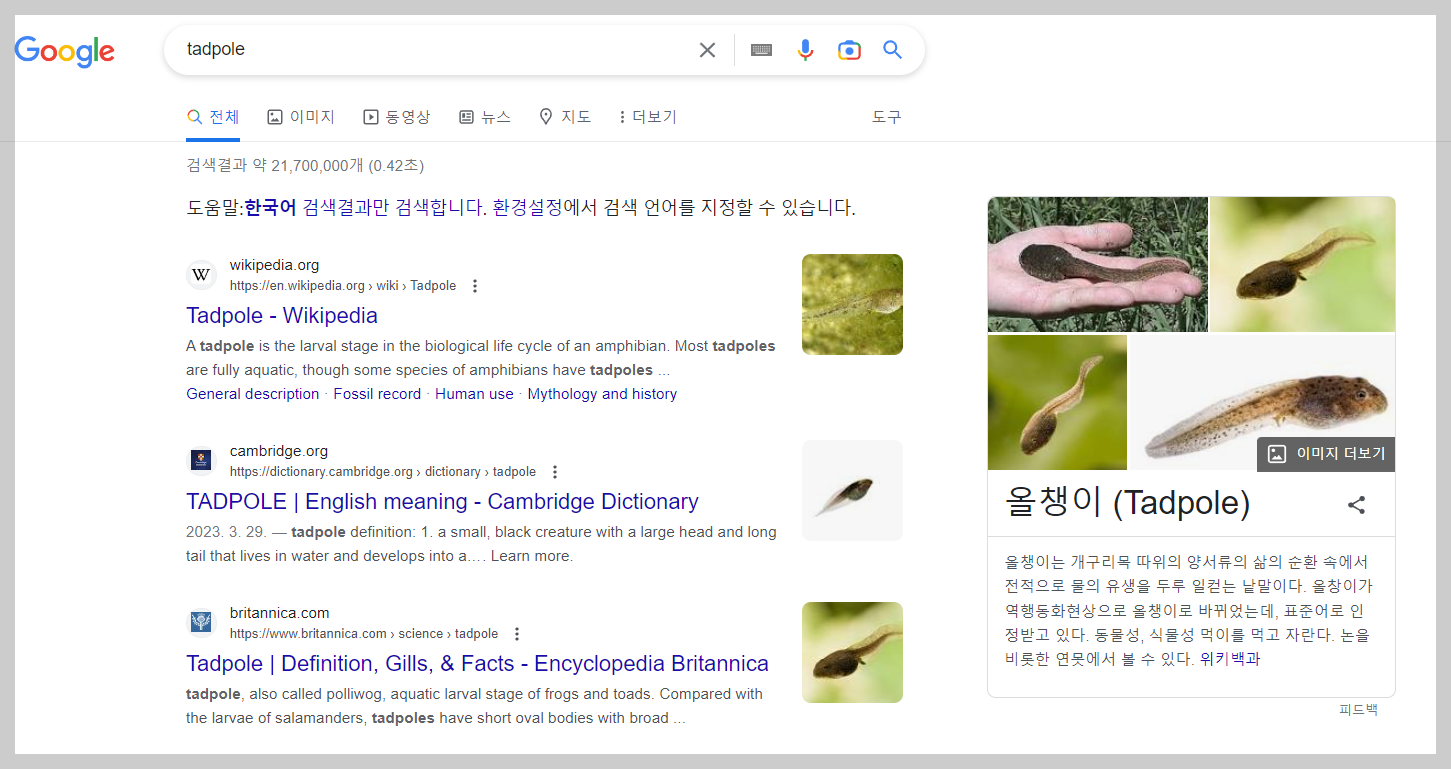Open the Cambridge Dictionary result title
The height and width of the screenshot is (769, 1451).
click(x=442, y=502)
